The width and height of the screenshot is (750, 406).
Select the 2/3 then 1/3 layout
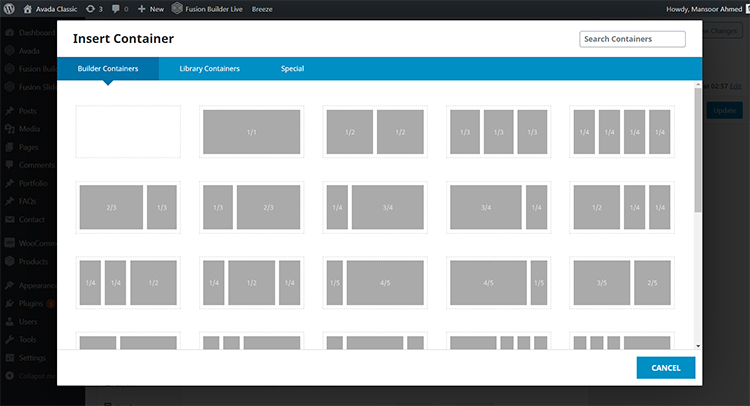128,207
